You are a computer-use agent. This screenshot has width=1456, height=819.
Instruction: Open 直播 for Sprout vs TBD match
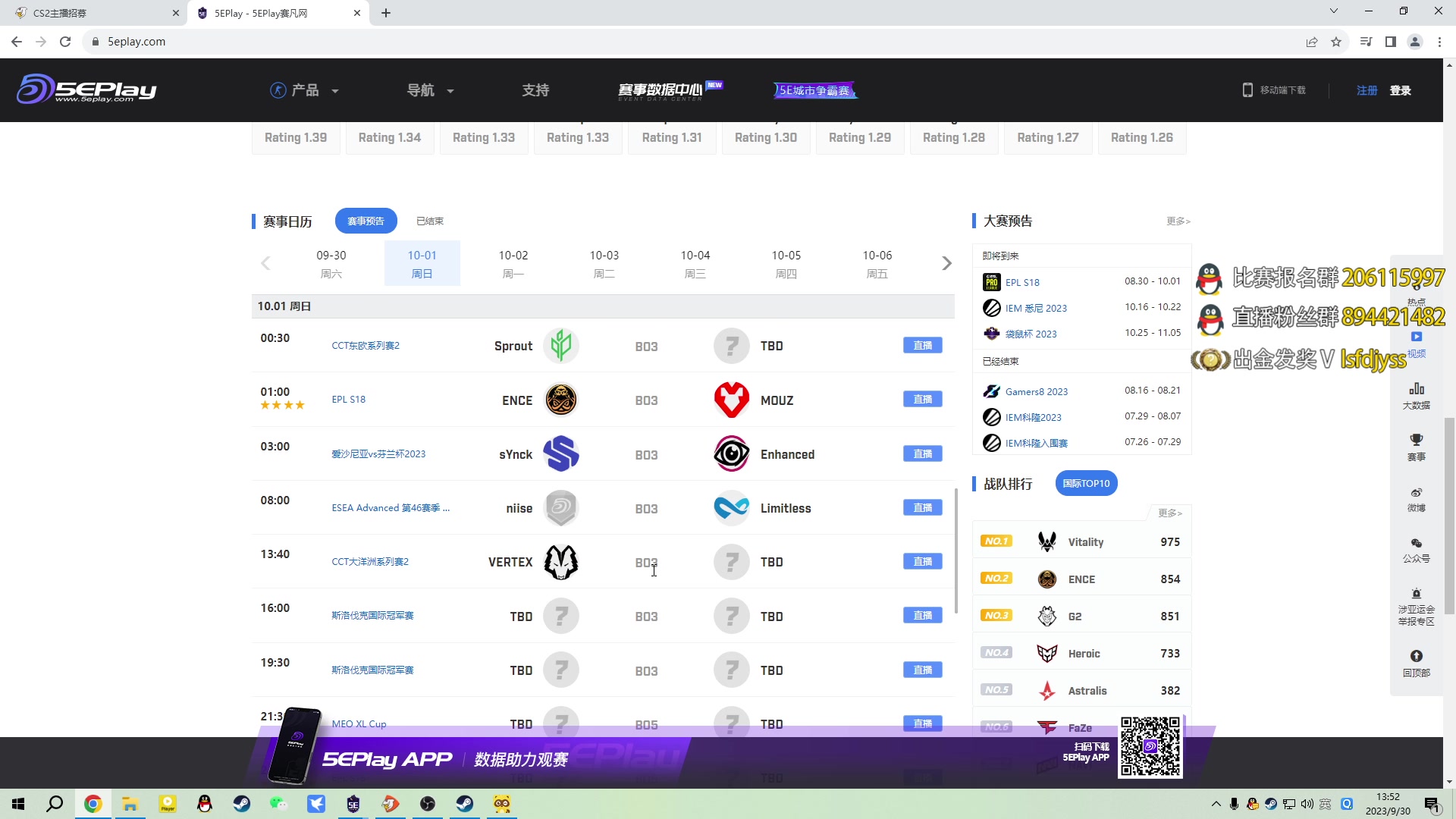click(x=922, y=345)
